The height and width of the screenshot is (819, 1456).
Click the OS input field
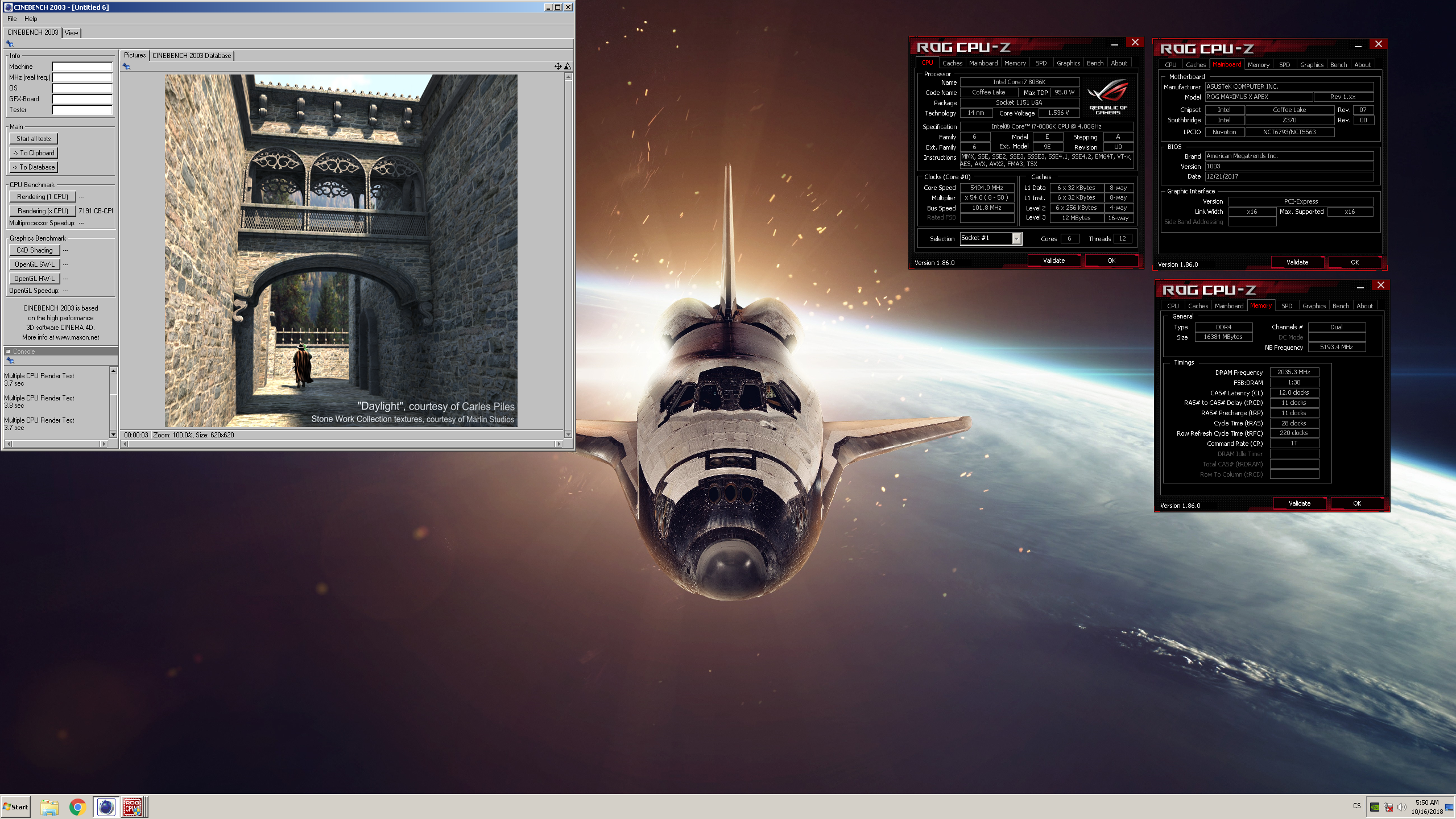tap(82, 88)
